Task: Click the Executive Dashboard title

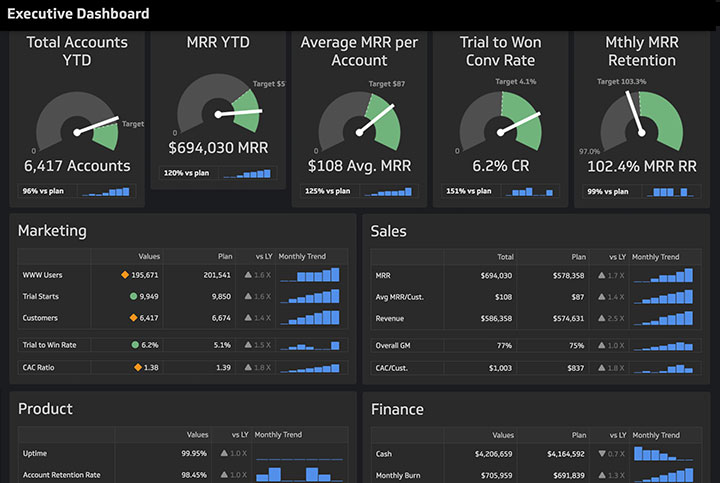Action: pyautogui.click(x=78, y=14)
